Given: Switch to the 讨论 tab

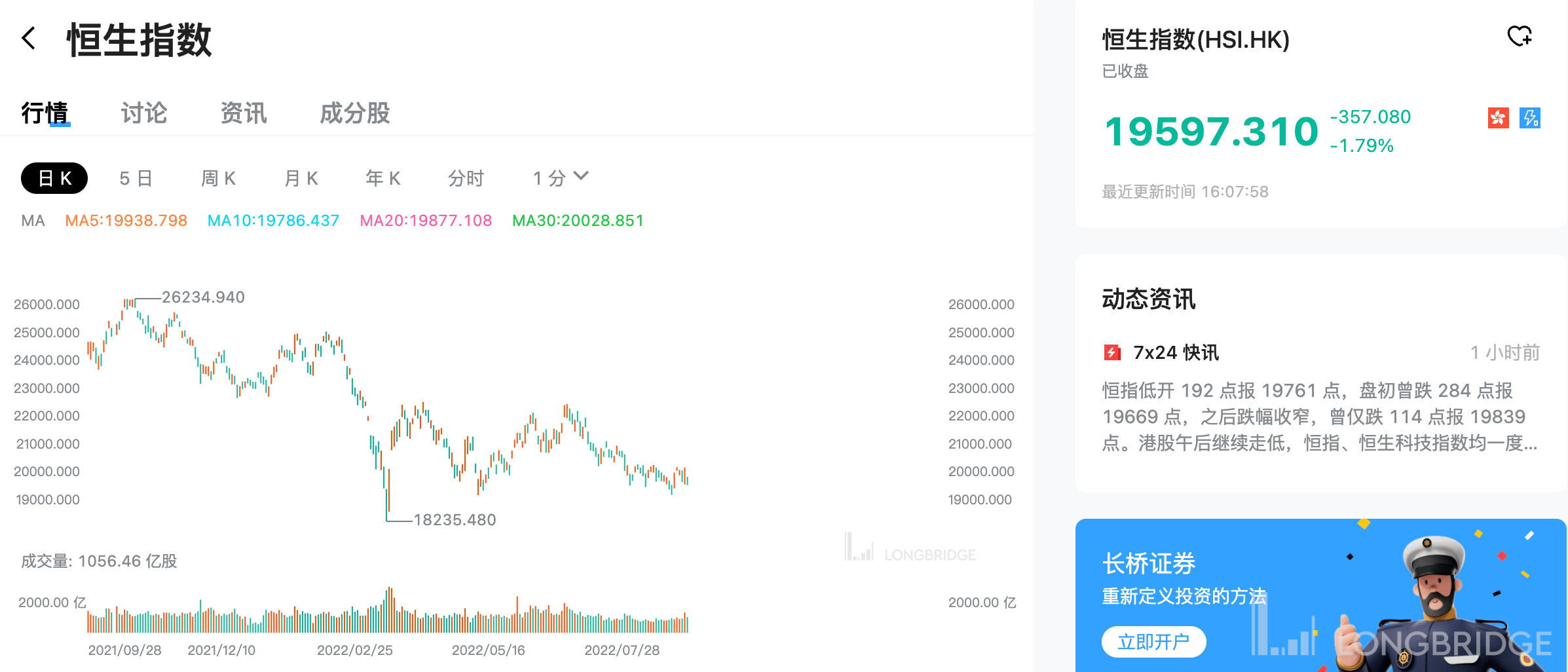Looking at the screenshot, I should (x=144, y=113).
